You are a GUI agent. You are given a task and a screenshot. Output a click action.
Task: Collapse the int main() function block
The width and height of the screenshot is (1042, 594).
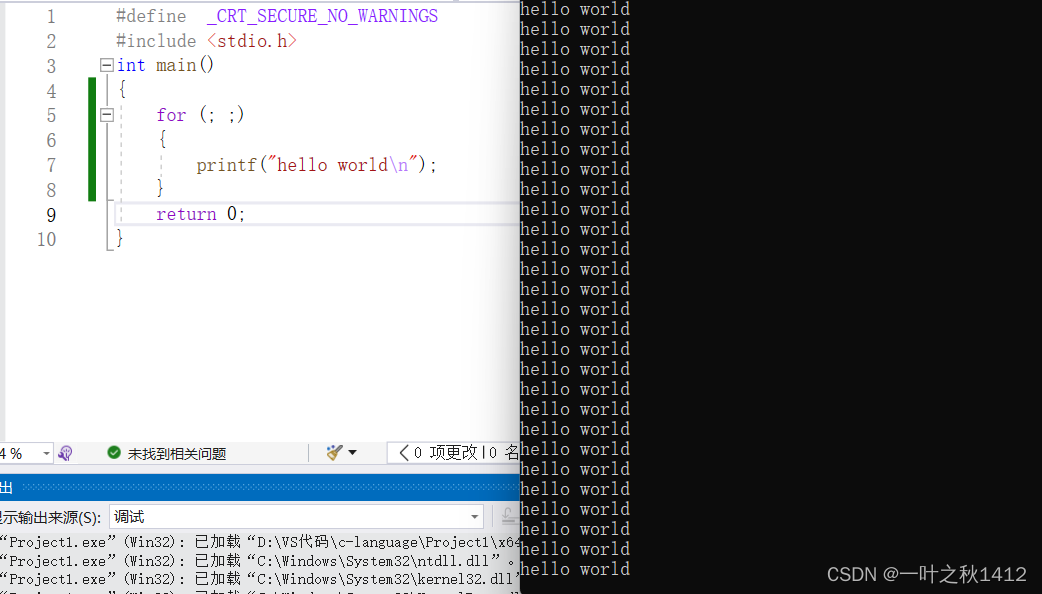tap(106, 65)
